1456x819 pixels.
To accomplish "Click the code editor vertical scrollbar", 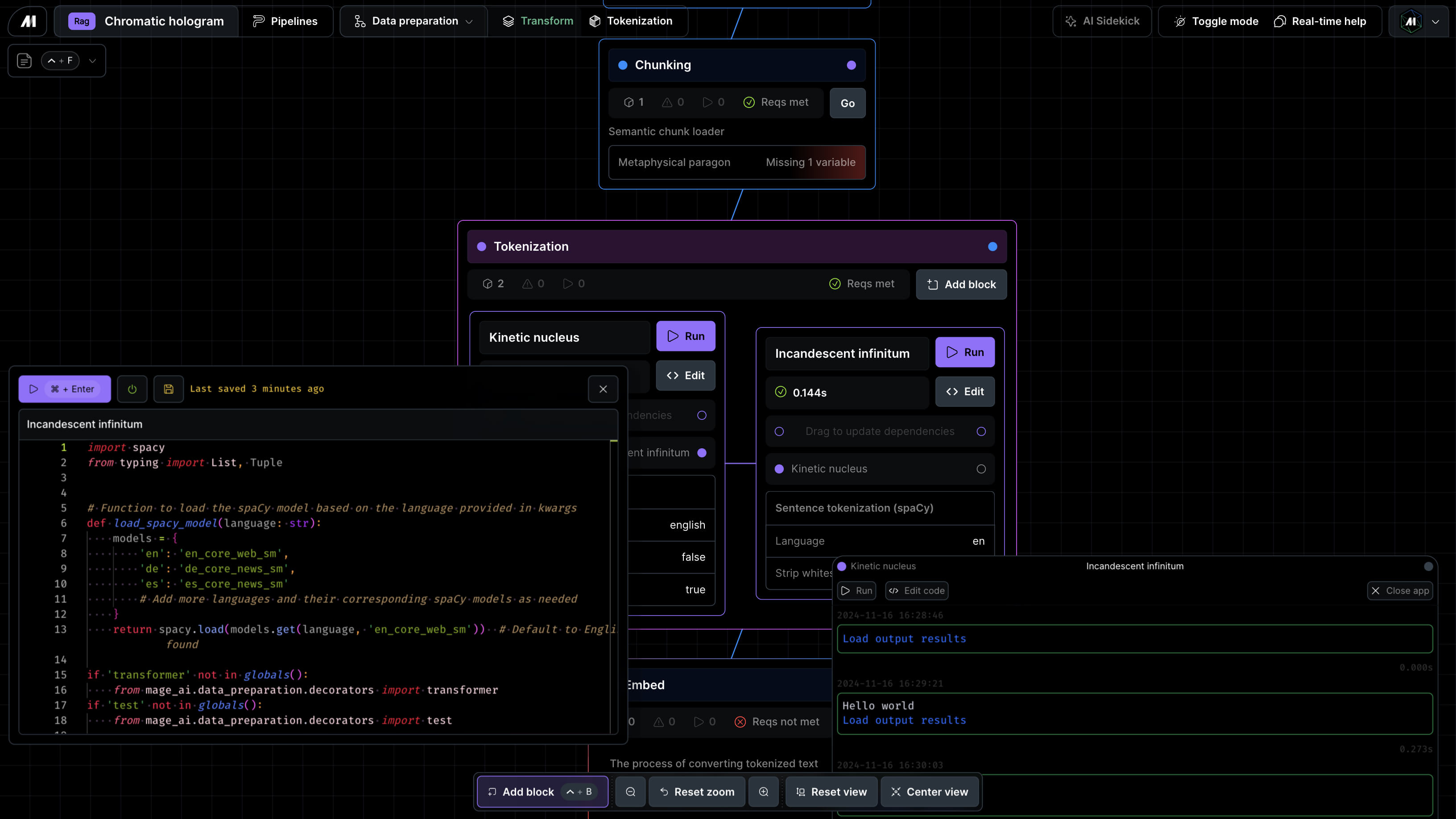I will [x=614, y=586].
